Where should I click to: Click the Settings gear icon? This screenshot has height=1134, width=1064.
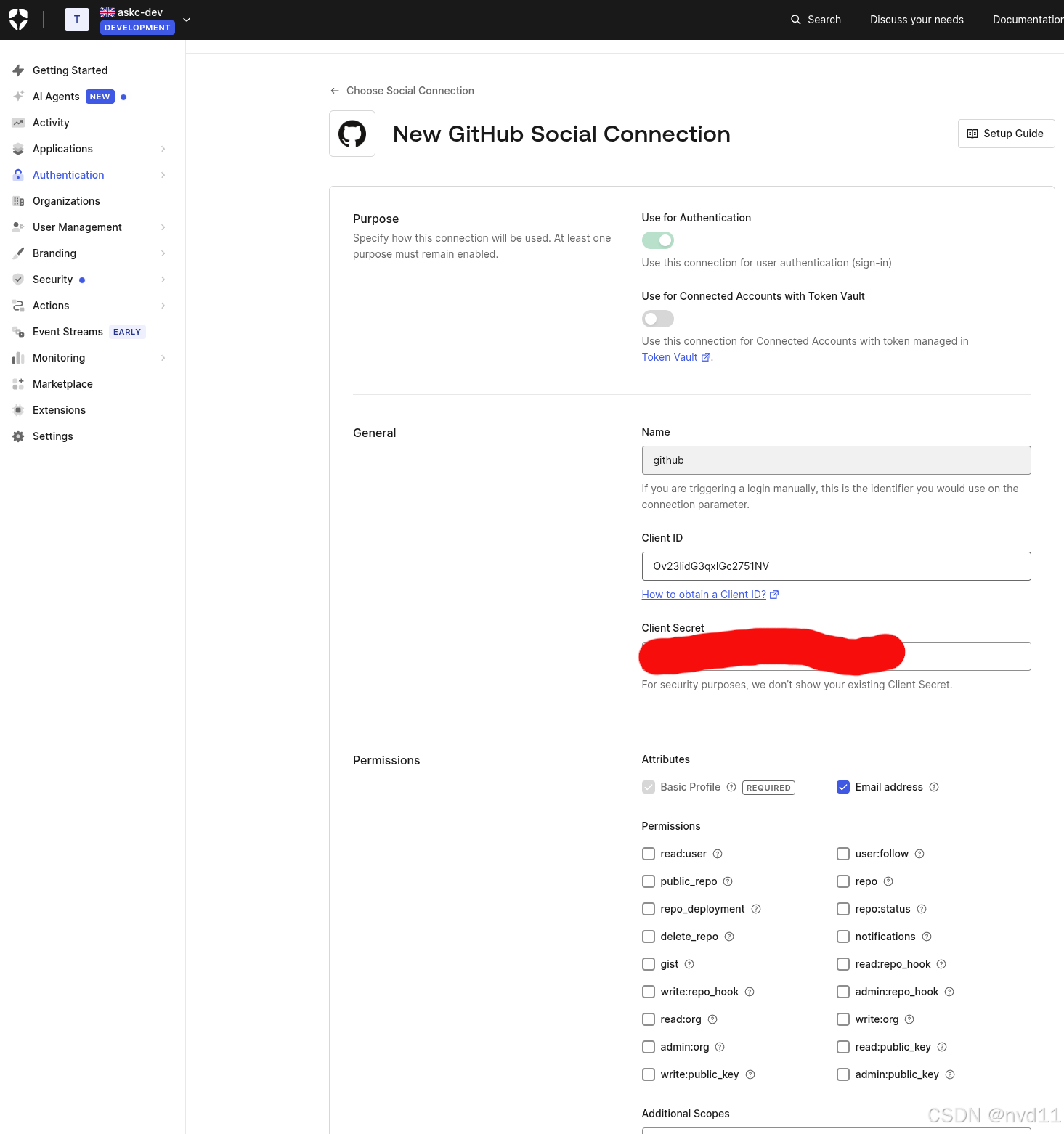click(x=18, y=436)
